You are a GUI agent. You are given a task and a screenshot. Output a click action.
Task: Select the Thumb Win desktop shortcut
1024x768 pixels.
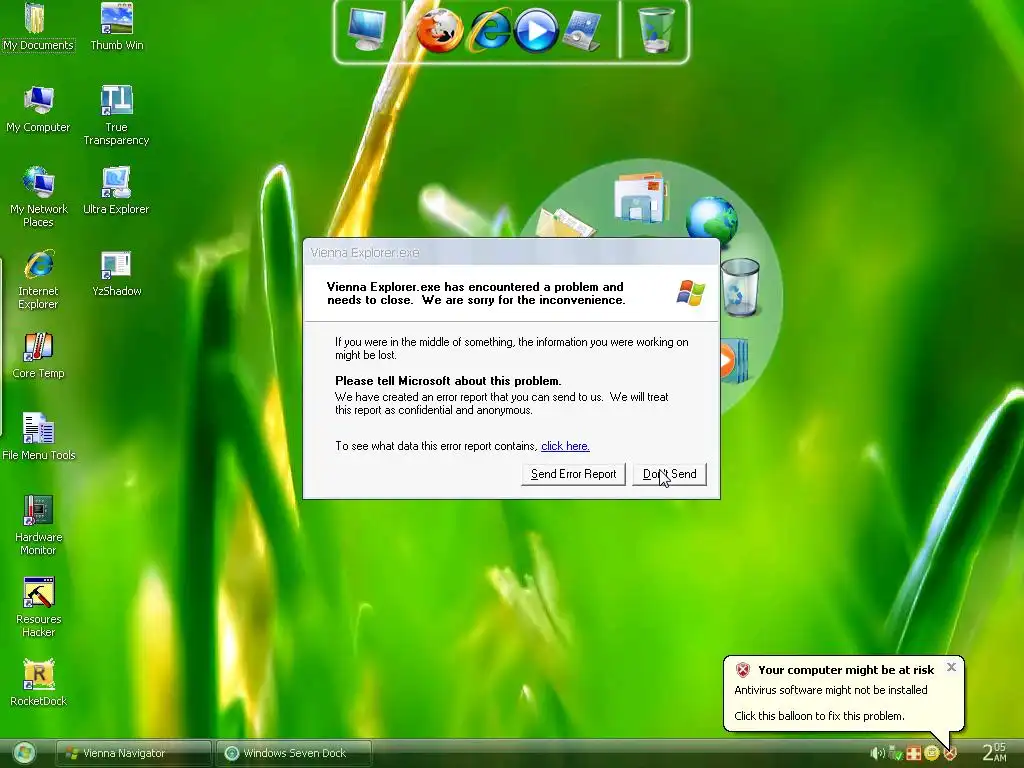[117, 27]
